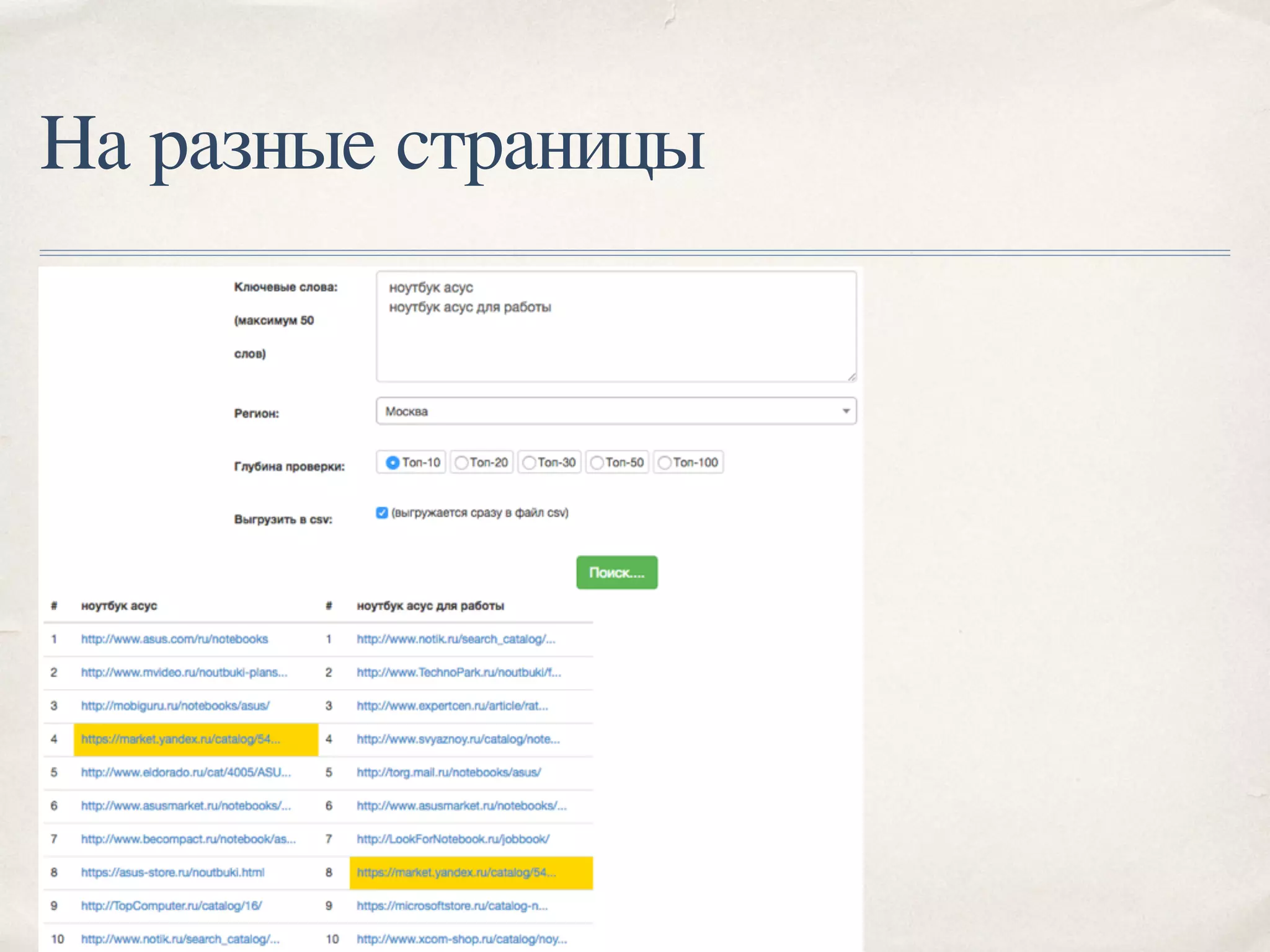
Task: Open the eldorado.ru cat/4005 link
Action: [185, 772]
